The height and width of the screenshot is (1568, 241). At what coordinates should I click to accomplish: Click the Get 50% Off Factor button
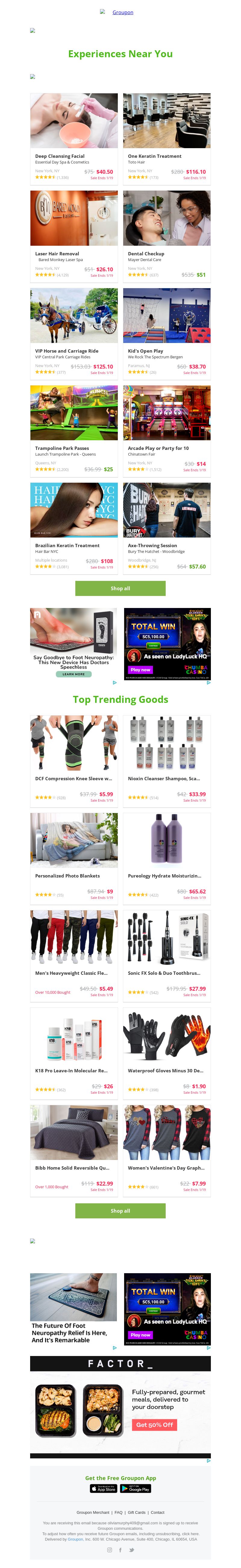tap(155, 1424)
